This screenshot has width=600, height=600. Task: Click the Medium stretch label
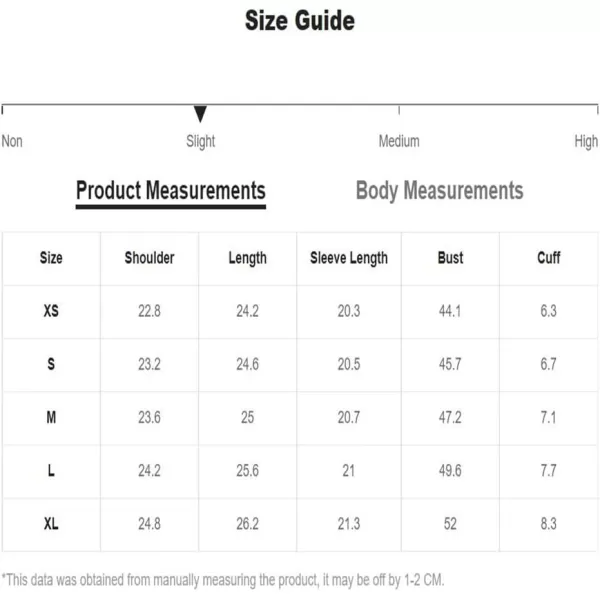point(399,141)
